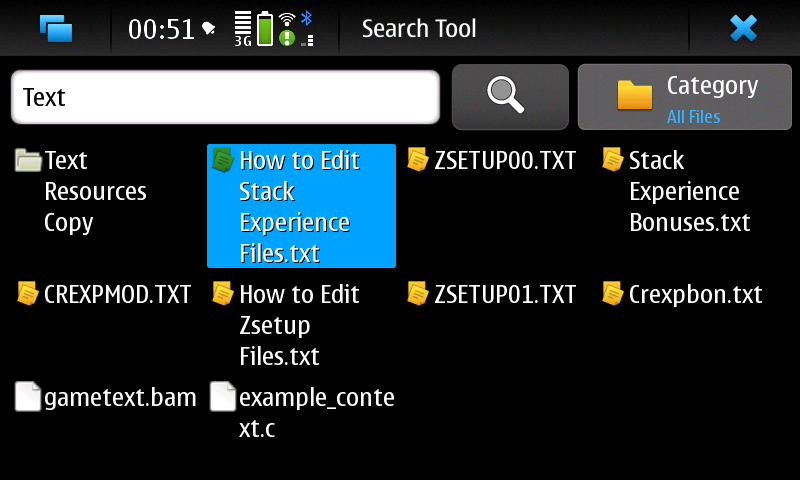800x480 pixels.
Task: Open the example_context.c file
Action: pyautogui.click(x=302, y=412)
